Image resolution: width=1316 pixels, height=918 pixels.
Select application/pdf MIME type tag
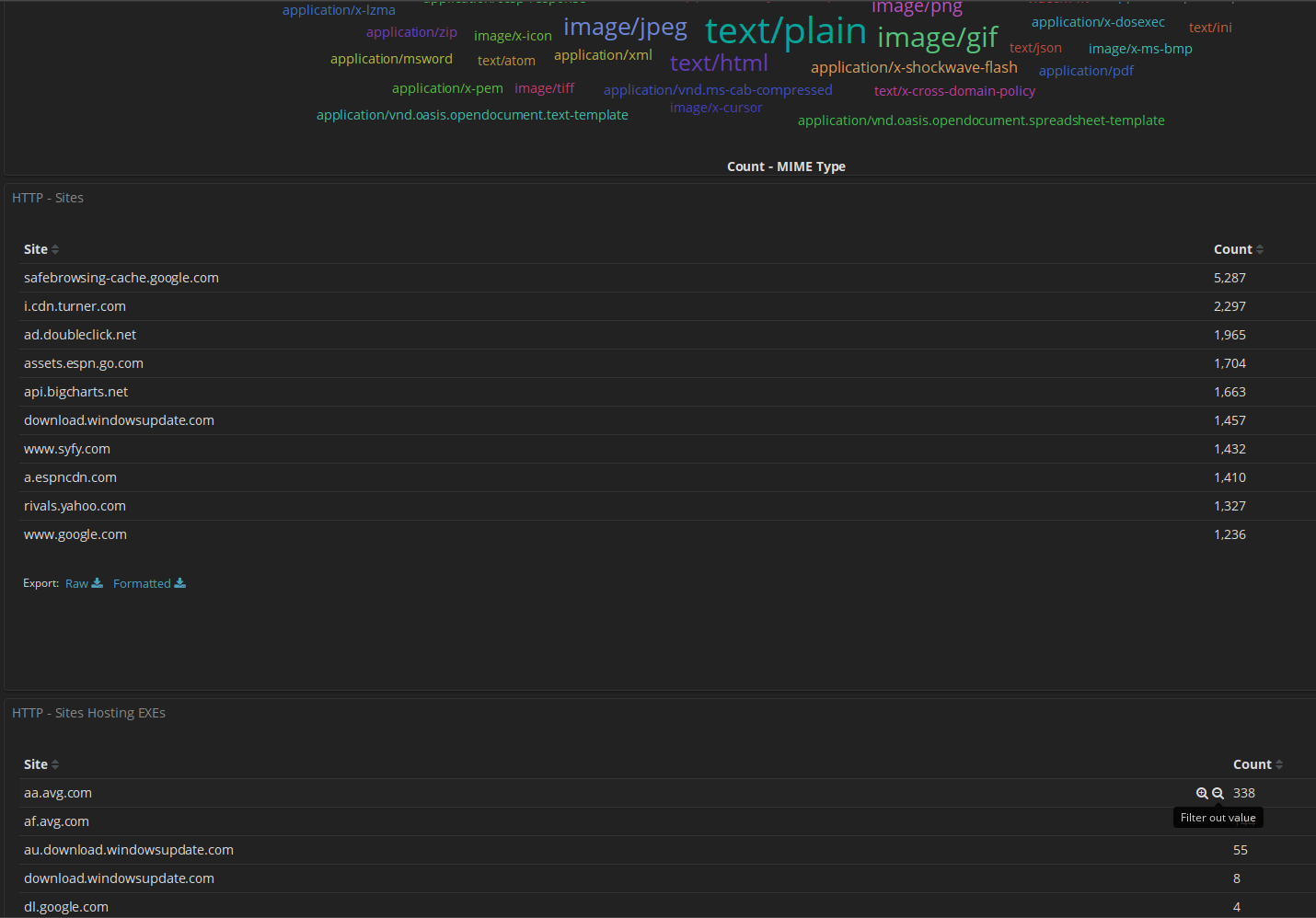pyautogui.click(x=1086, y=70)
